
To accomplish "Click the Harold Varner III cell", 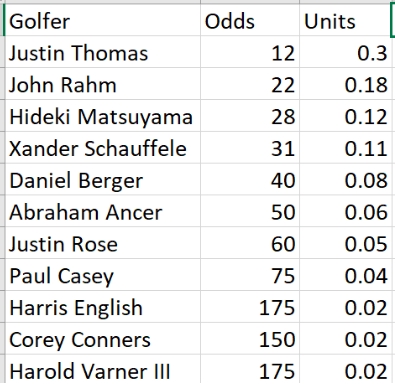I will (103, 369).
